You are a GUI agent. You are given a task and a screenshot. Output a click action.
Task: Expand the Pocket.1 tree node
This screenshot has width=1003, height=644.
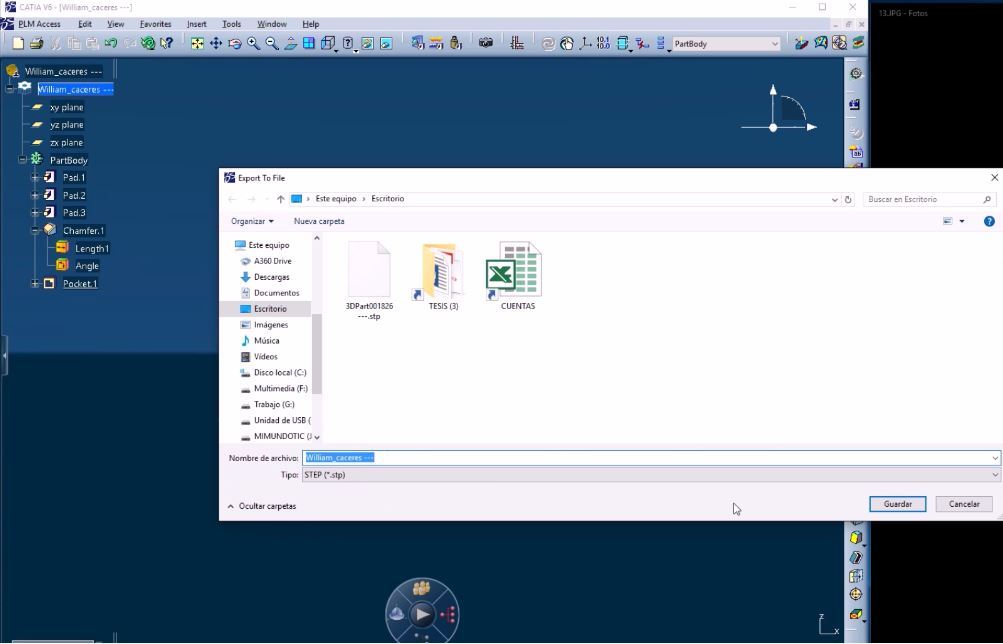click(36, 284)
